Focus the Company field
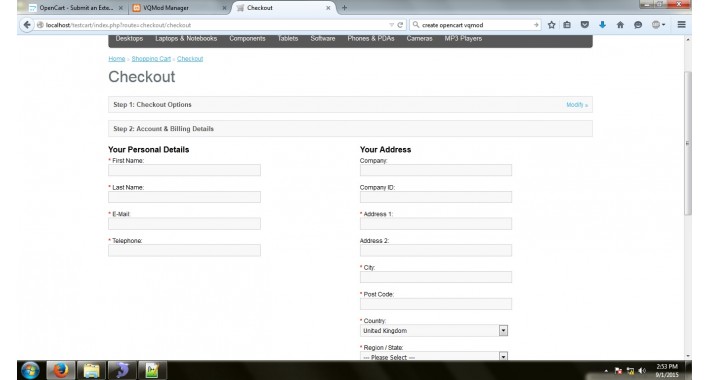Image resolution: width=710 pixels, height=380 pixels. pyautogui.click(x=436, y=170)
